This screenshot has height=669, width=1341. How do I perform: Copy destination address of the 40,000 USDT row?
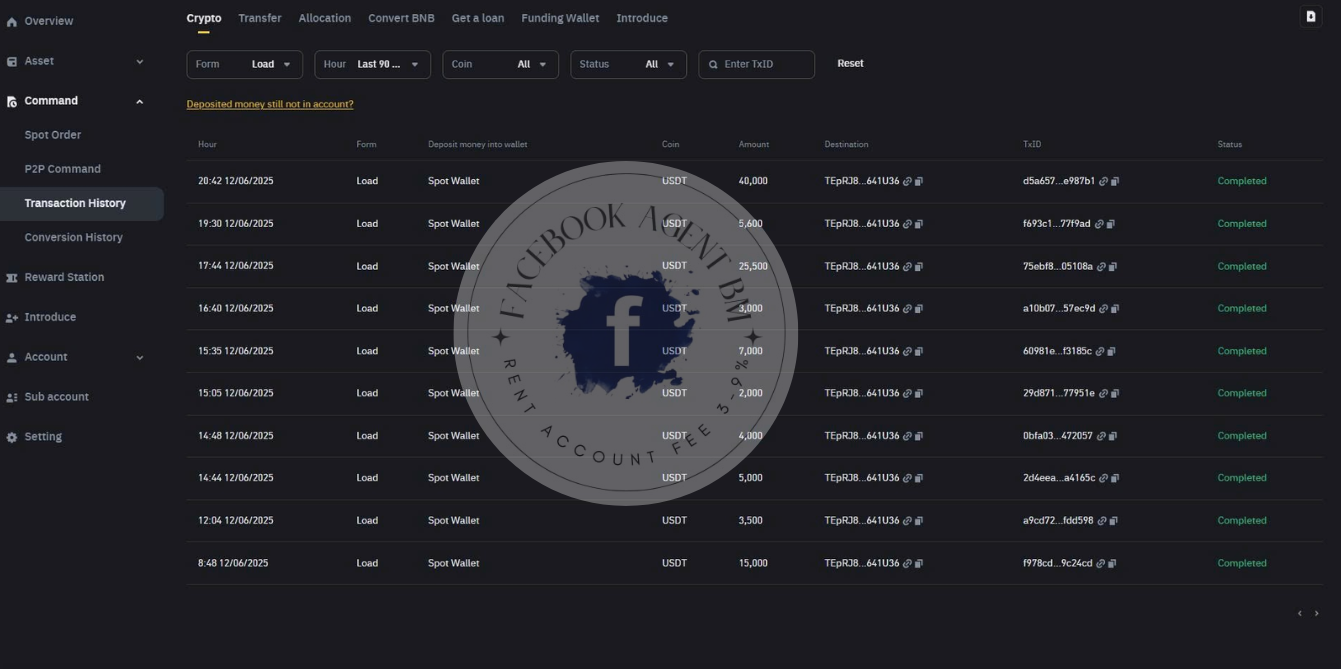(919, 182)
